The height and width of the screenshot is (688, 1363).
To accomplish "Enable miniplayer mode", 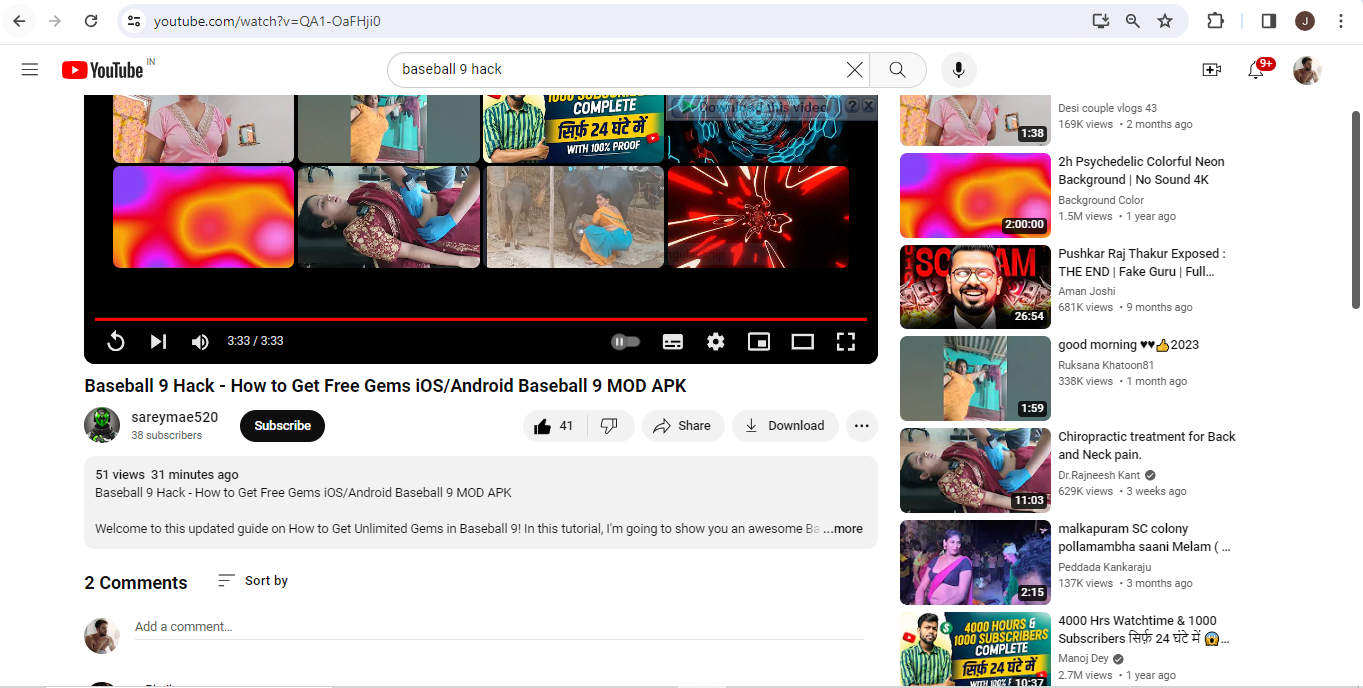I will click(x=759, y=341).
